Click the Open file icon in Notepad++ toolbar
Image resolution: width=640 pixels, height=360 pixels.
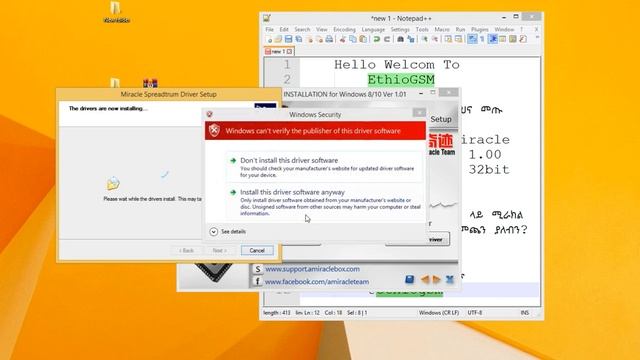(x=278, y=39)
